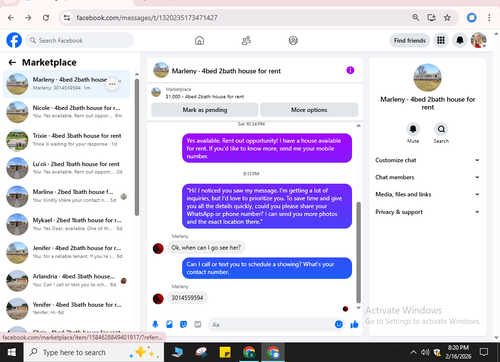Screen dimensions: 500x362
Task: Go to the Facebook logo home
Action: (x=14, y=40)
